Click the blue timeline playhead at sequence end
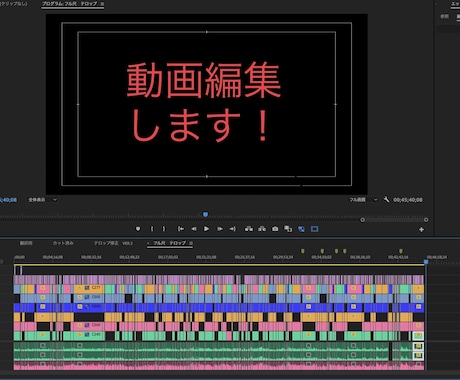460x380 pixels. click(426, 262)
